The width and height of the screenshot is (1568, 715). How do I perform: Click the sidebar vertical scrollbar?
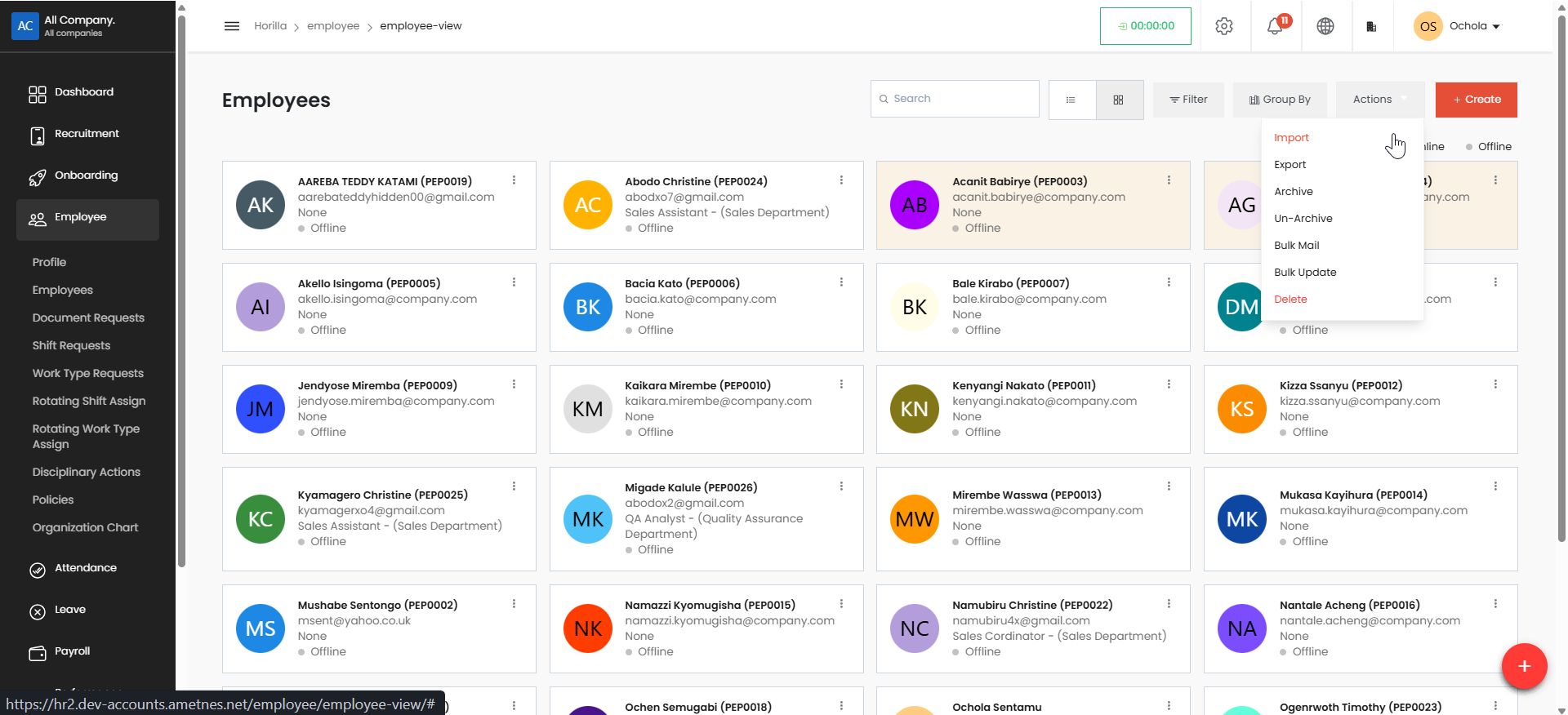(181, 290)
